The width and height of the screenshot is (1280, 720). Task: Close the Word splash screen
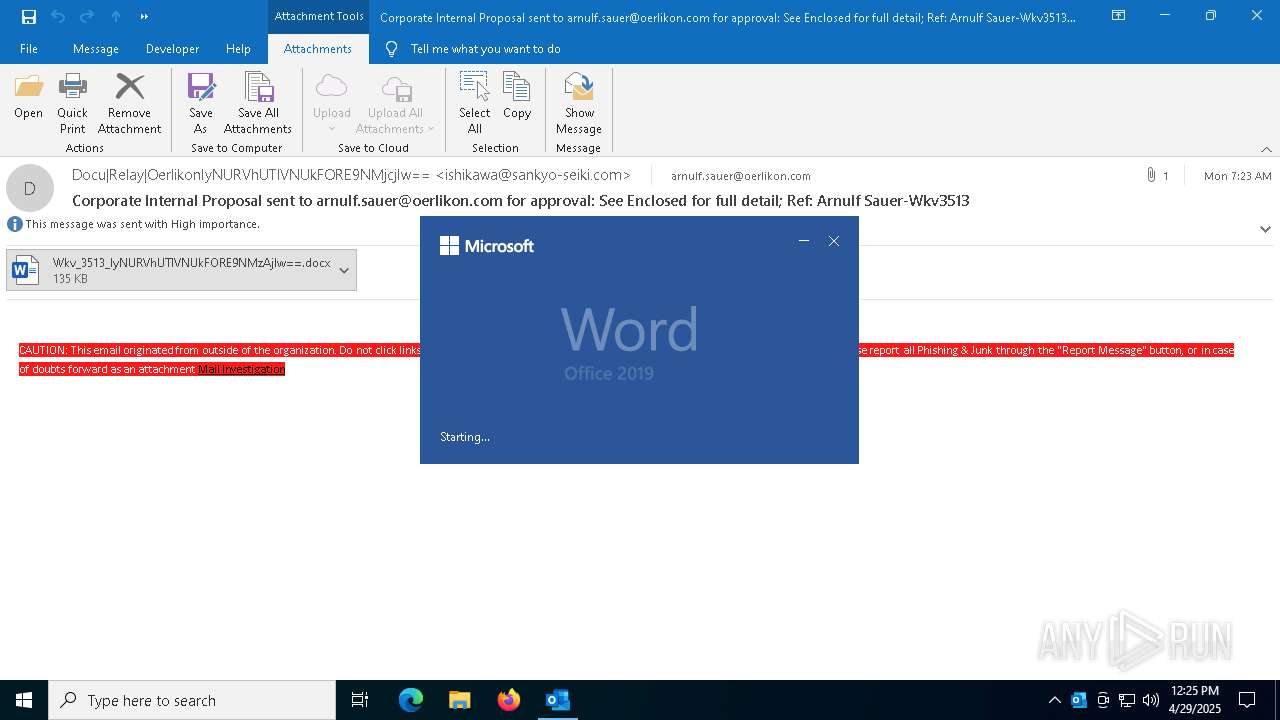(x=834, y=241)
